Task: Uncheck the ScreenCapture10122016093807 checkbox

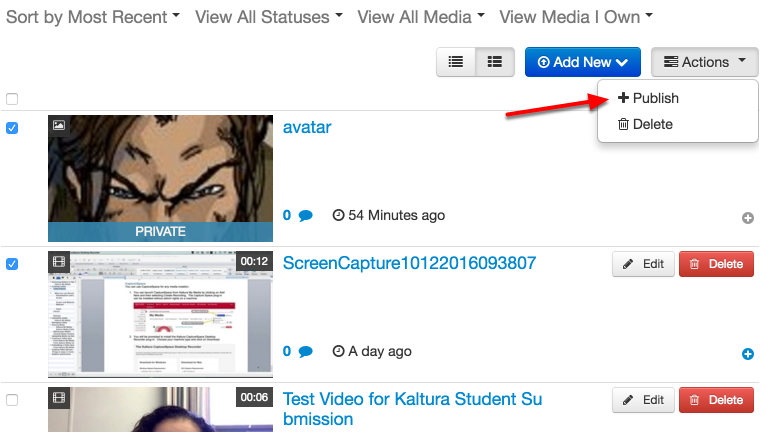Action: (12, 264)
